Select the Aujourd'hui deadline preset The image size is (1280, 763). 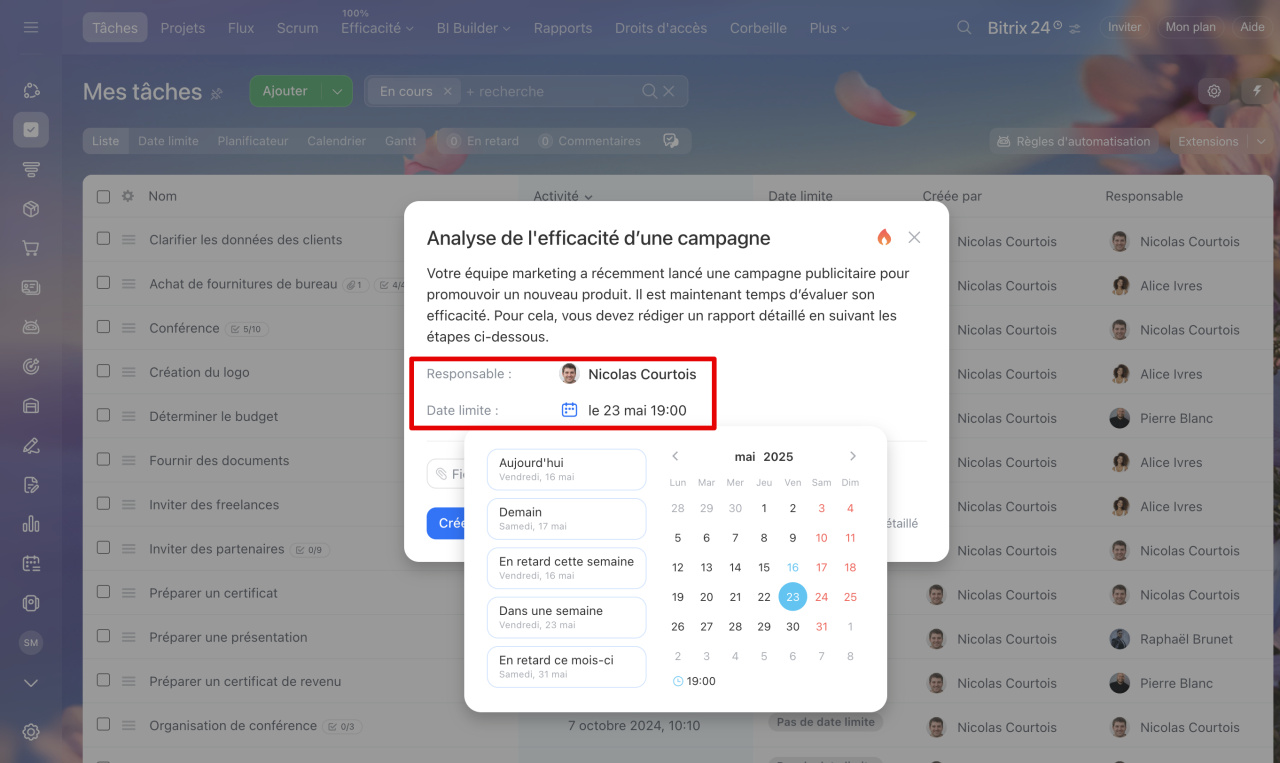tap(566, 469)
